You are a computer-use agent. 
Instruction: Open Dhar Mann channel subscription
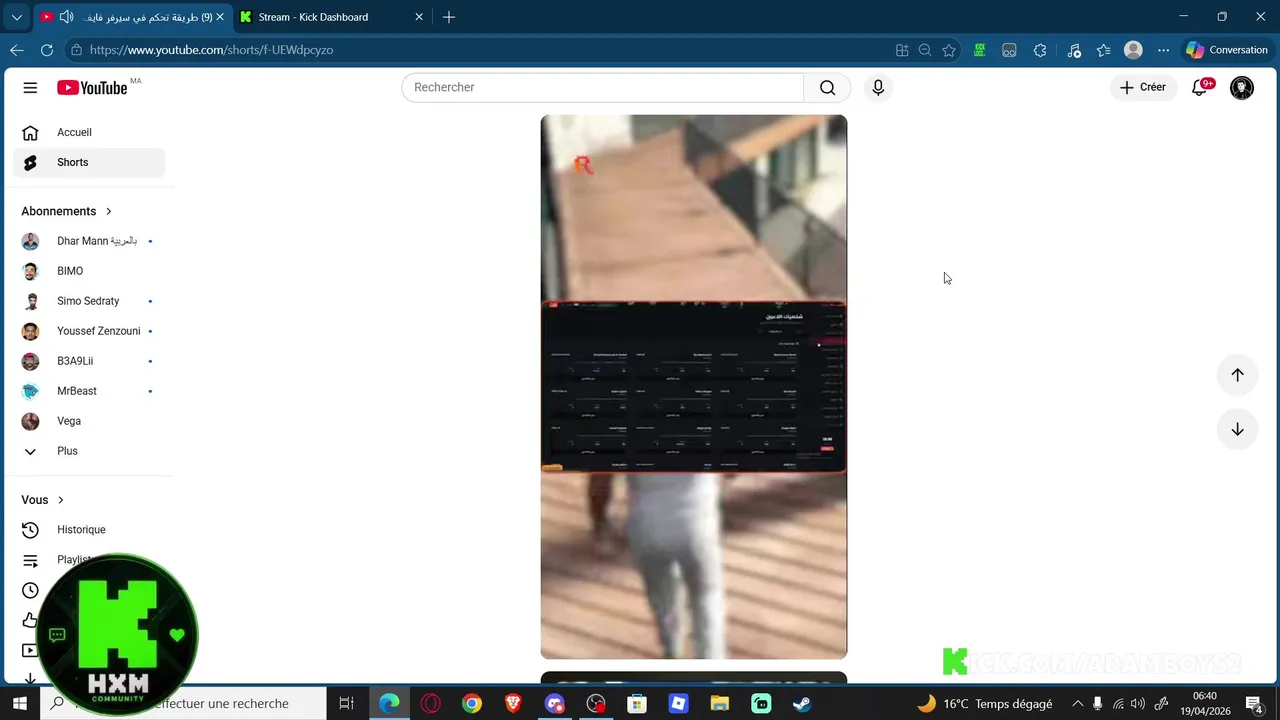pyautogui.click(x=89, y=241)
